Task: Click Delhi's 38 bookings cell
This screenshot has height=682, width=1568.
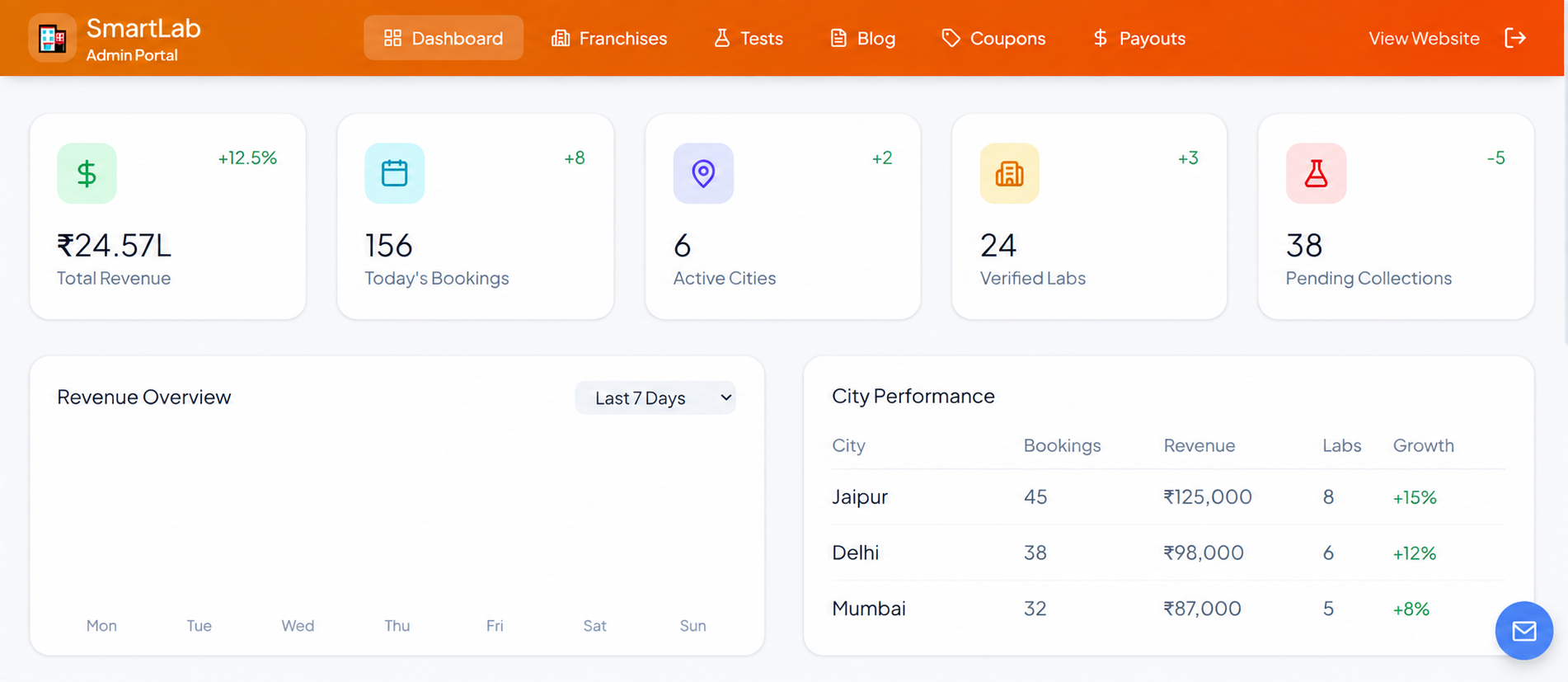Action: point(1035,553)
